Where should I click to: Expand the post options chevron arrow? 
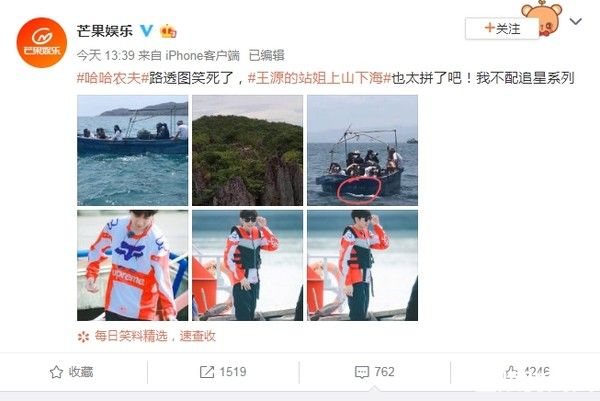coord(576,21)
